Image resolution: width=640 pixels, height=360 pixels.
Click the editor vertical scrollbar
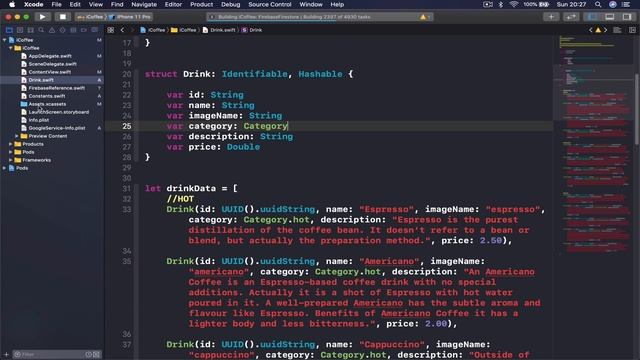click(x=637, y=109)
